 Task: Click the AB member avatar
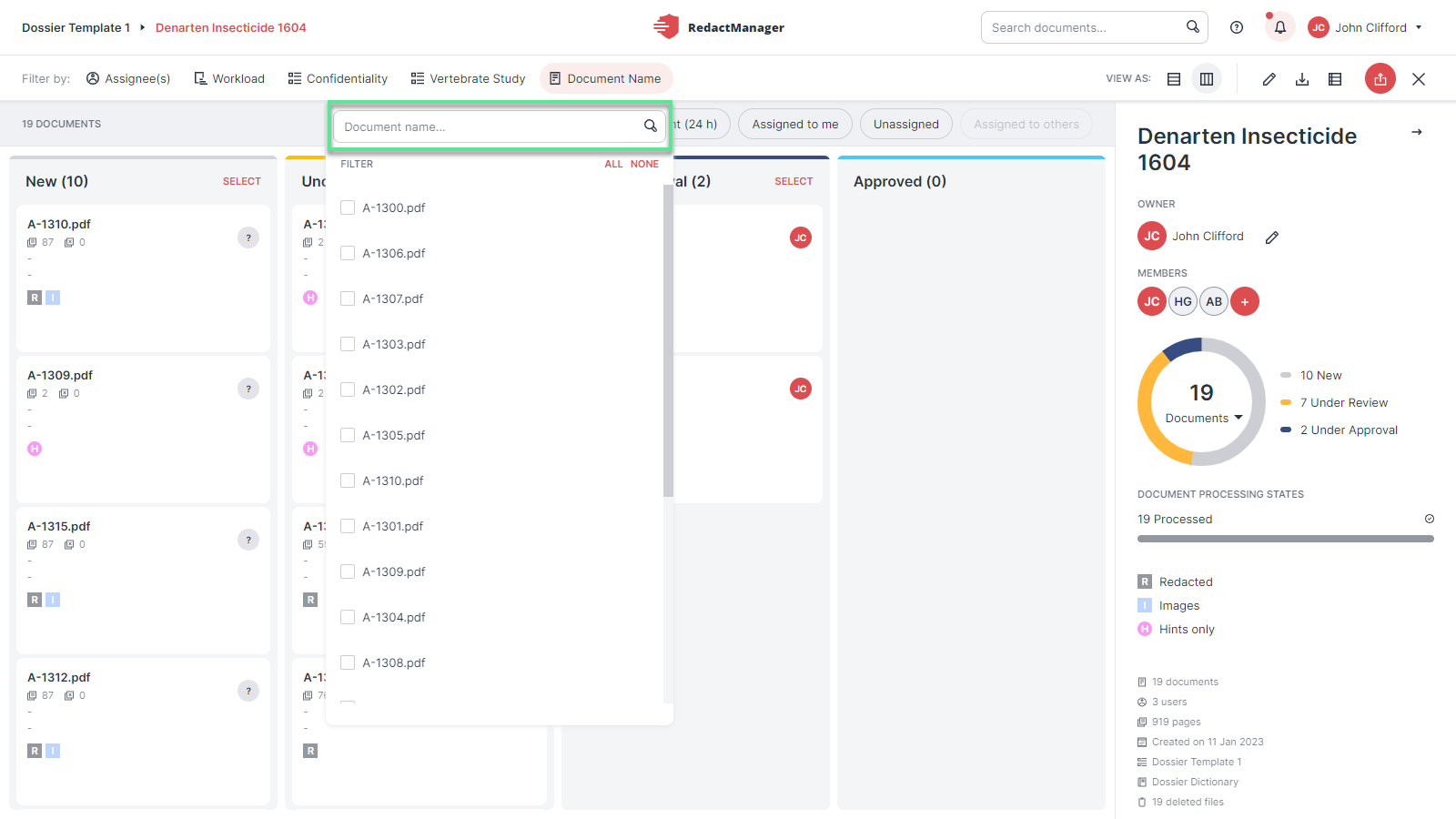(1214, 301)
